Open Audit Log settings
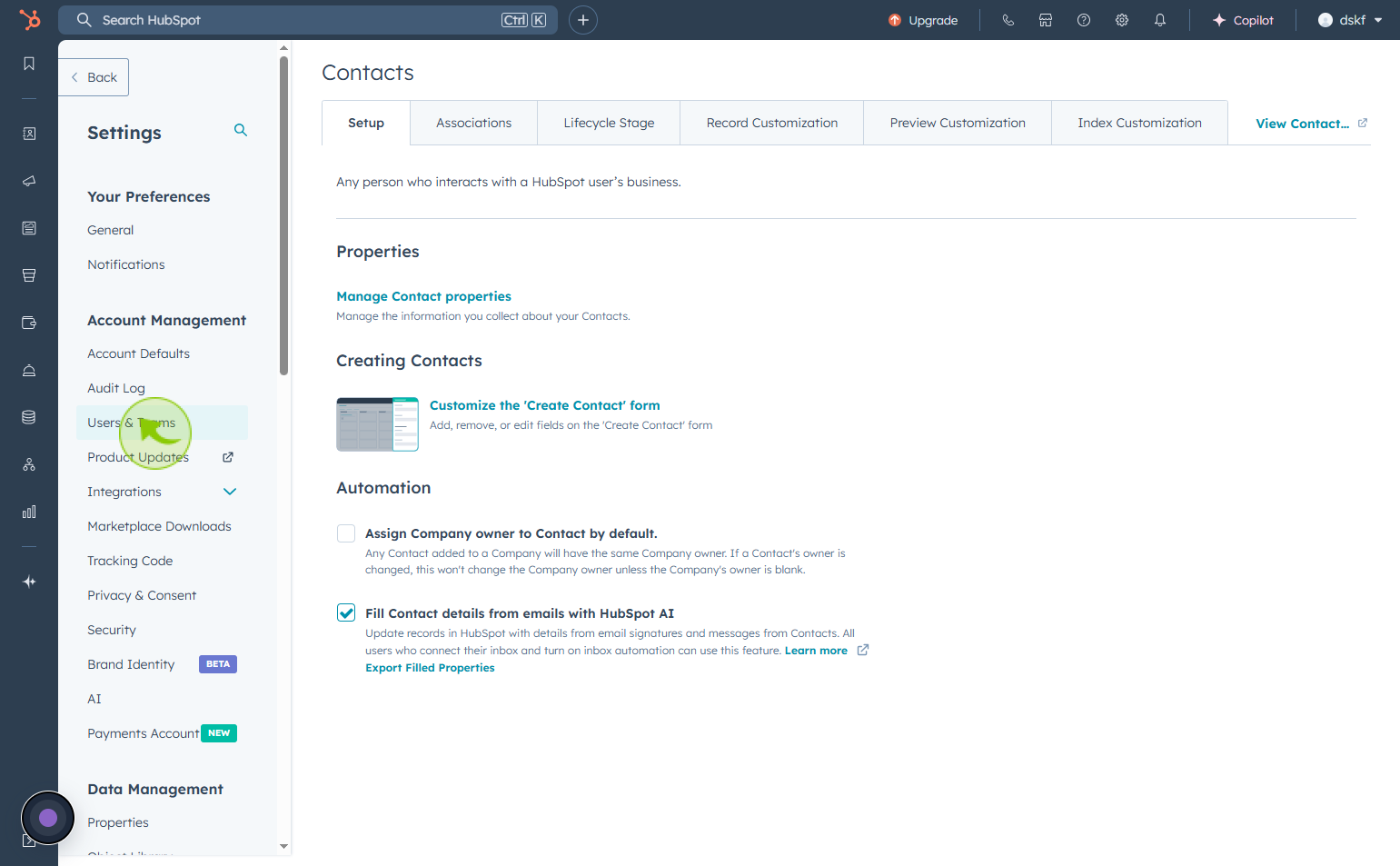The height and width of the screenshot is (866, 1400). point(116,388)
